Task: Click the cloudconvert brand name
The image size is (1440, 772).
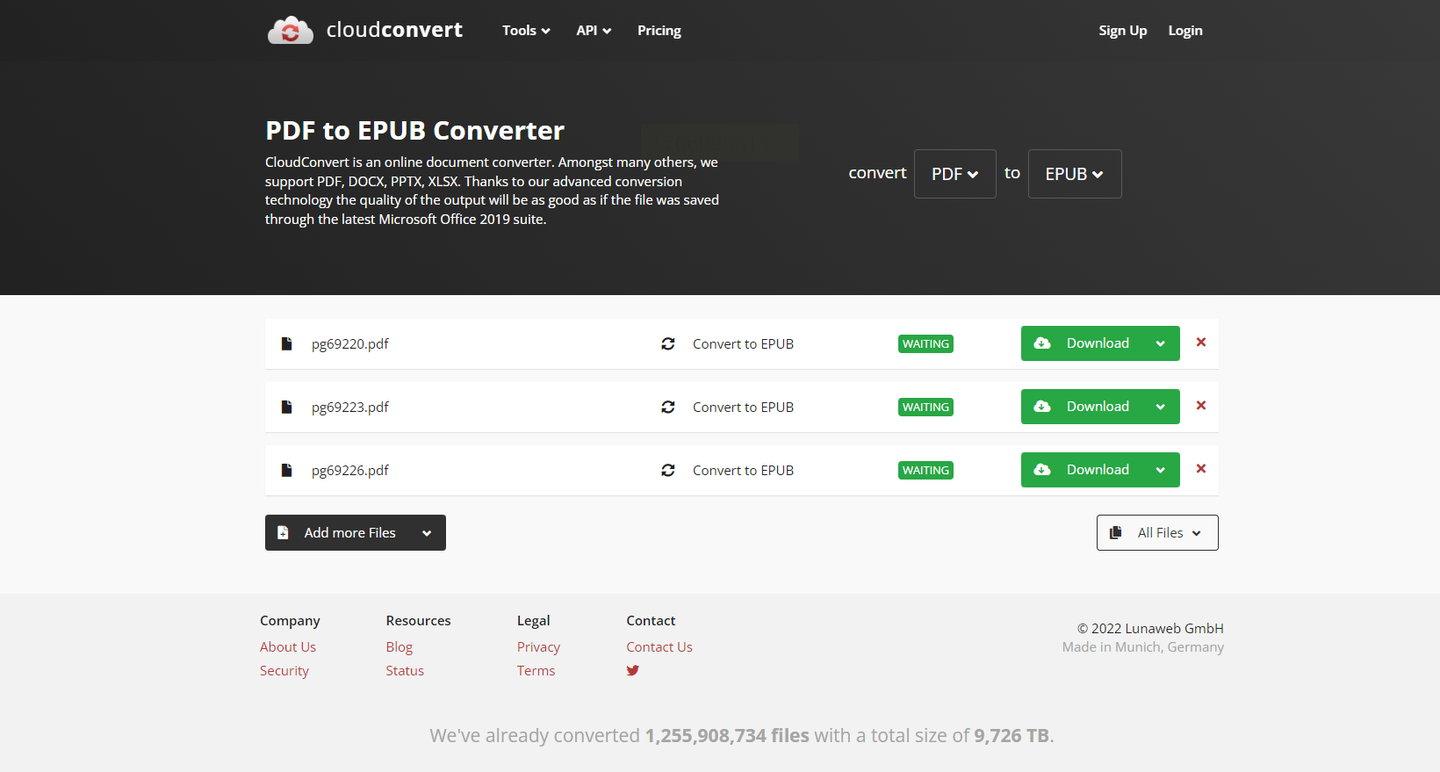Action: (394, 30)
